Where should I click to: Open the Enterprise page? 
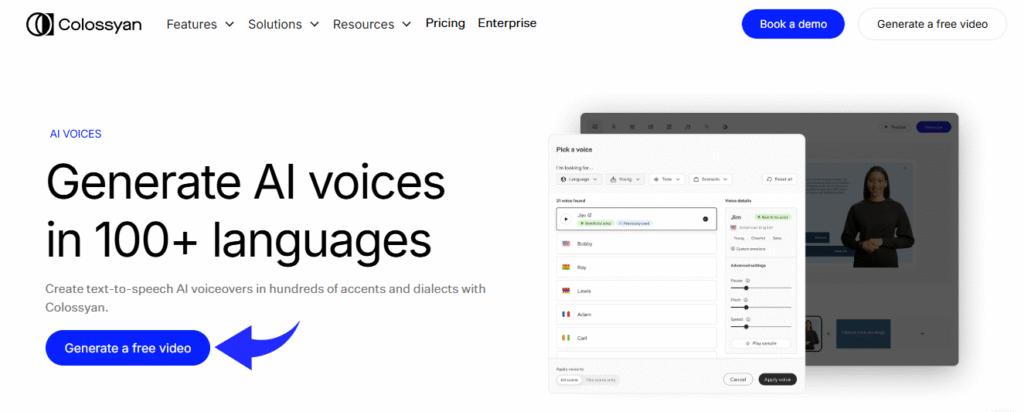(x=507, y=24)
